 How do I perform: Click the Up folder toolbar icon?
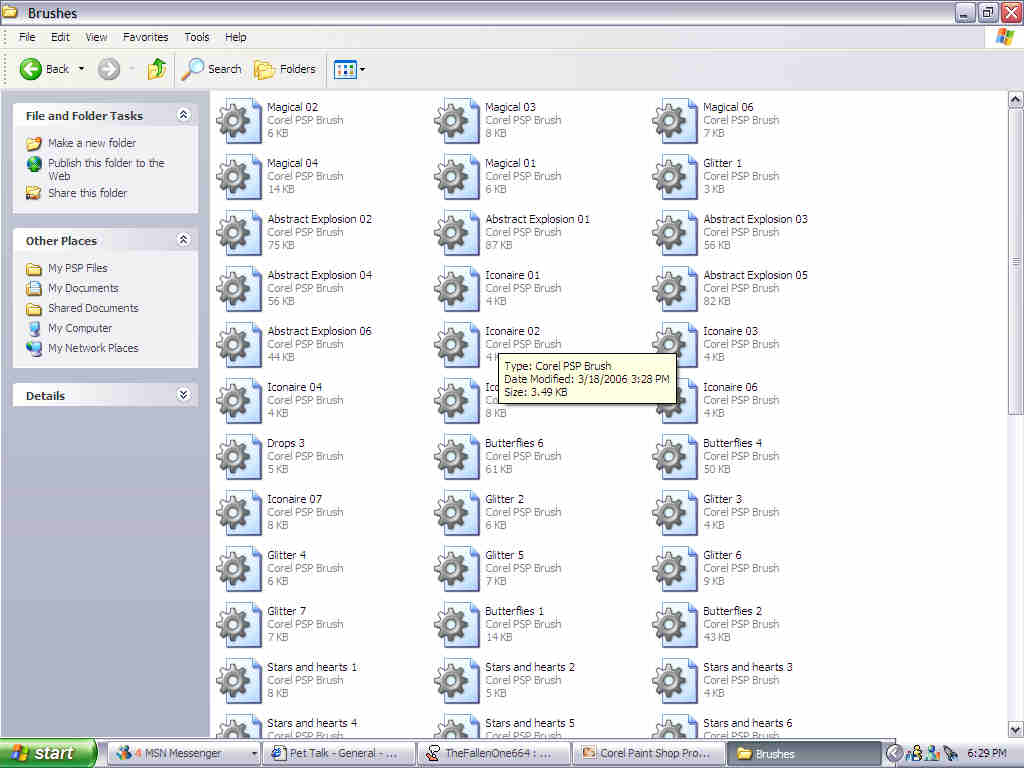point(157,69)
